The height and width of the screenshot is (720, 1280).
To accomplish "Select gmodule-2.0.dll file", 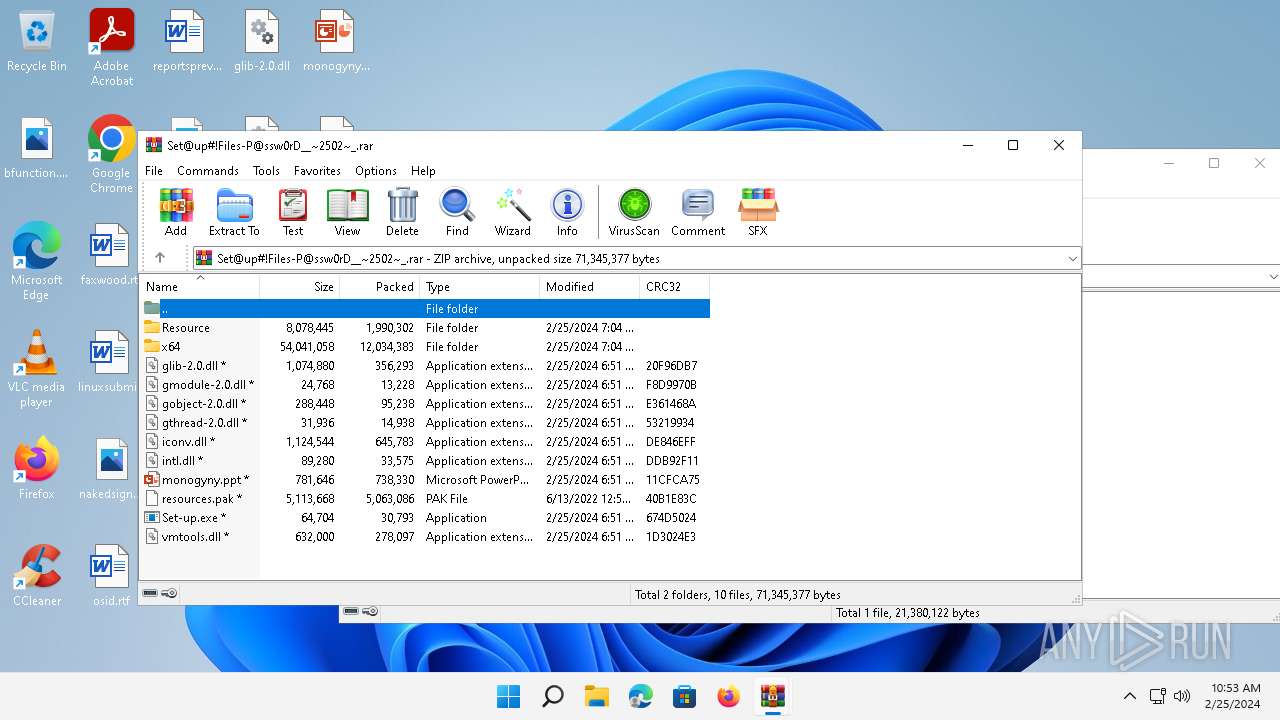I will click(x=425, y=385).
